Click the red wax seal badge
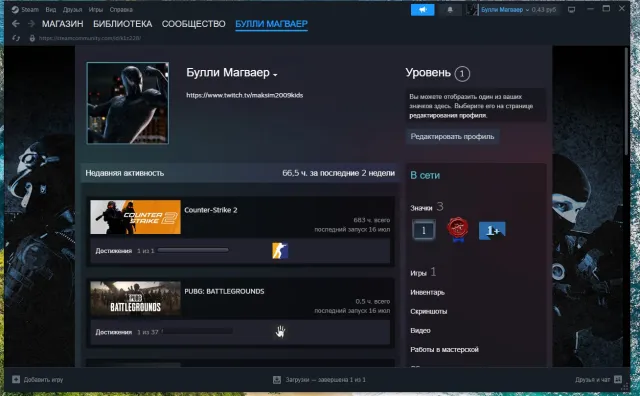640x396 pixels. (x=458, y=229)
